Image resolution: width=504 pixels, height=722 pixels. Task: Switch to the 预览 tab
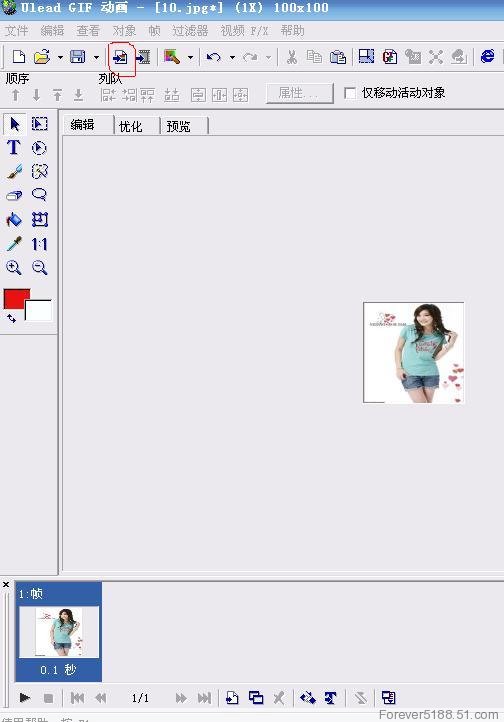(x=179, y=126)
